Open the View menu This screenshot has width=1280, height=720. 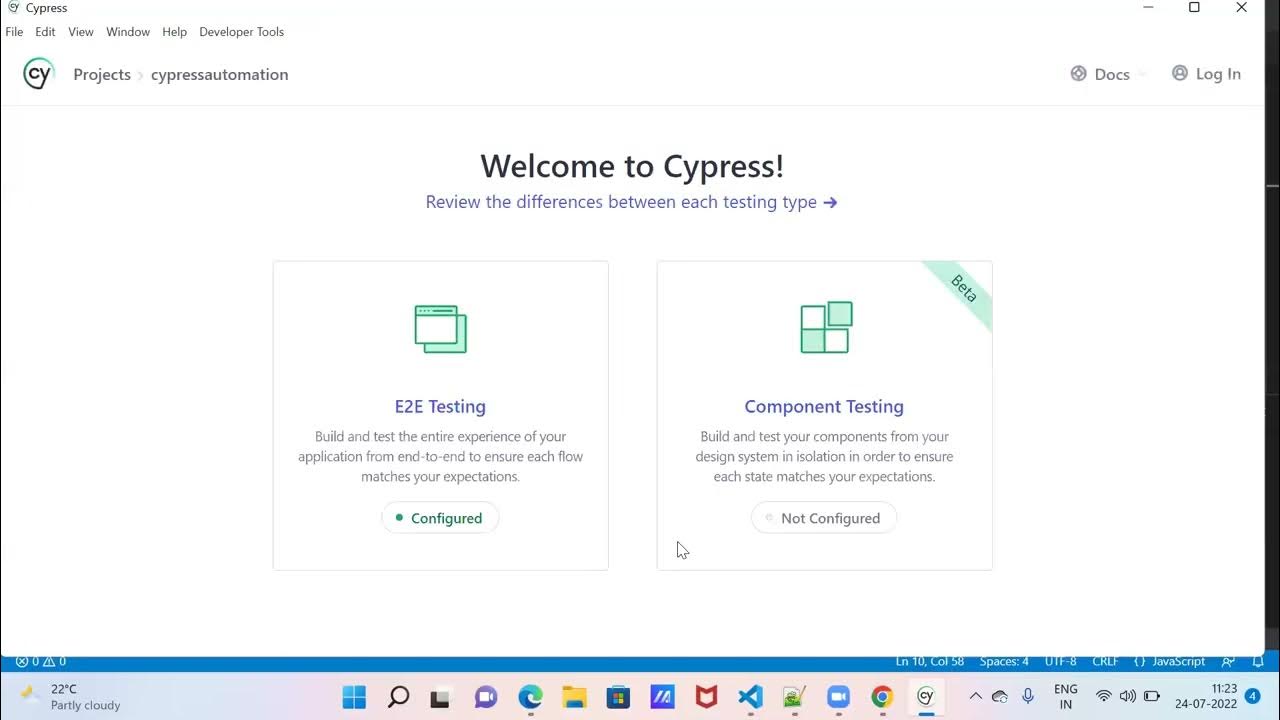(81, 32)
